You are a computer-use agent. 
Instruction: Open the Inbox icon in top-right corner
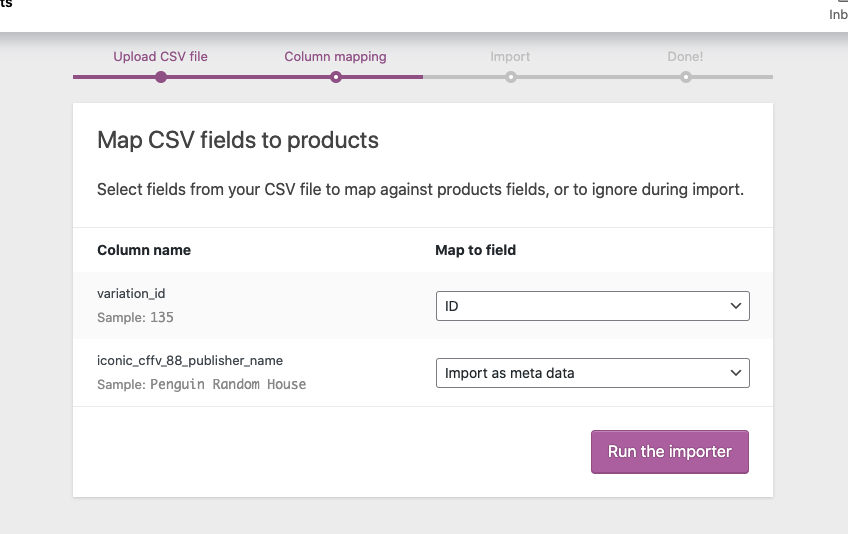(x=837, y=10)
